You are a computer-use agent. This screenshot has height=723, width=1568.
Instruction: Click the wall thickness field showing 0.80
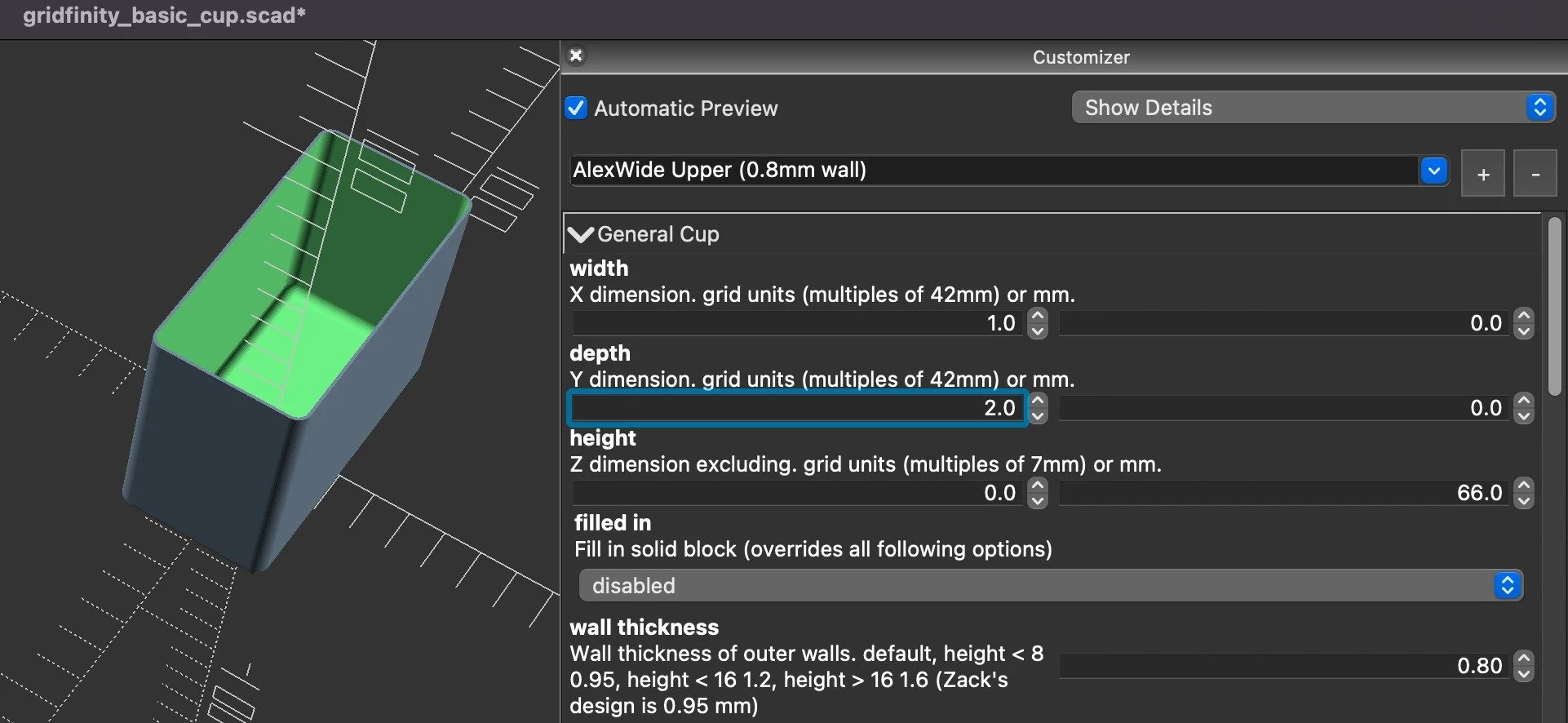click(1284, 666)
